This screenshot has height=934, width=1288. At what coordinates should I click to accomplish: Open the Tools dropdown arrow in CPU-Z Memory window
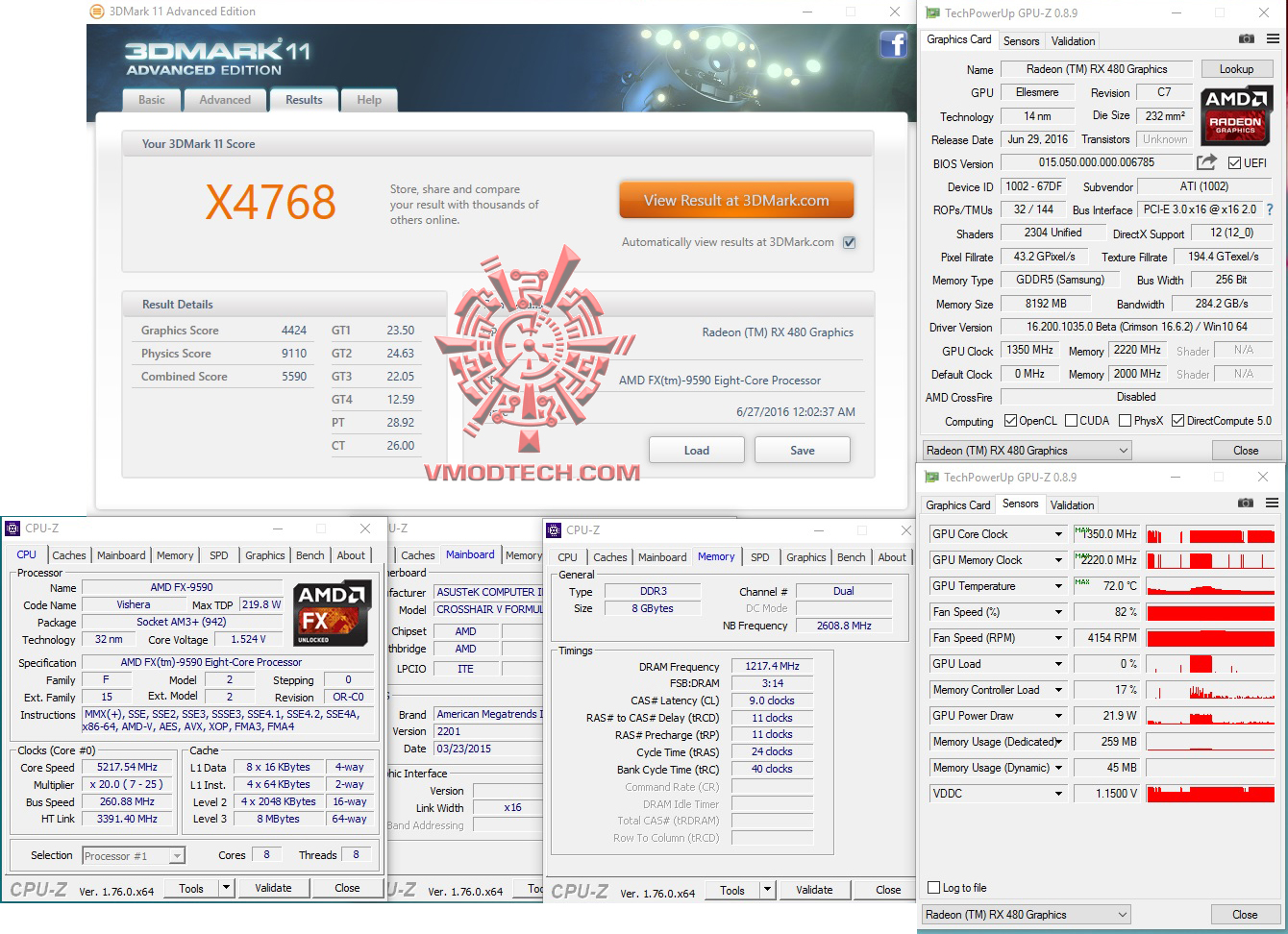click(768, 890)
